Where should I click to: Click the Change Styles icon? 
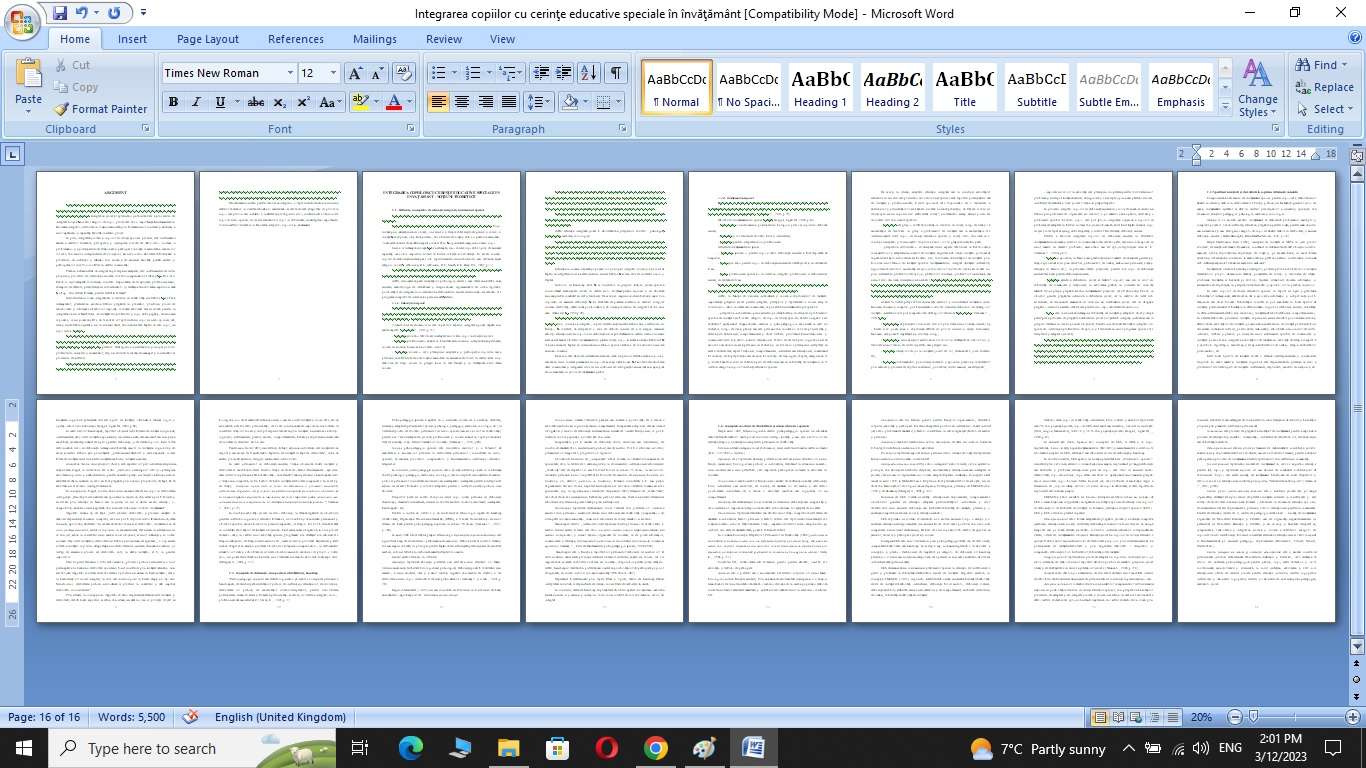[1257, 88]
